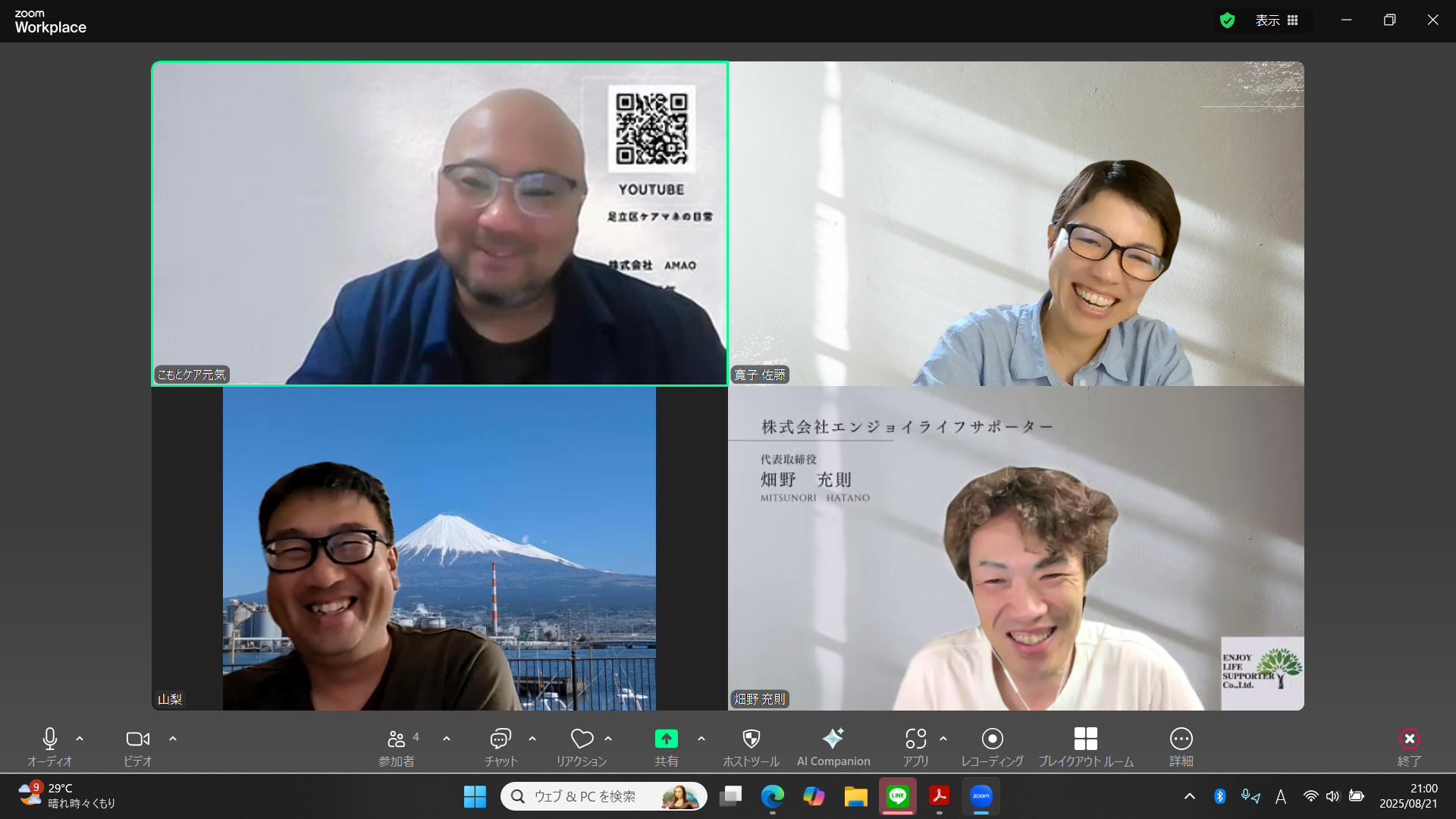Expand audio options arrow
1456x819 pixels.
pyautogui.click(x=80, y=739)
